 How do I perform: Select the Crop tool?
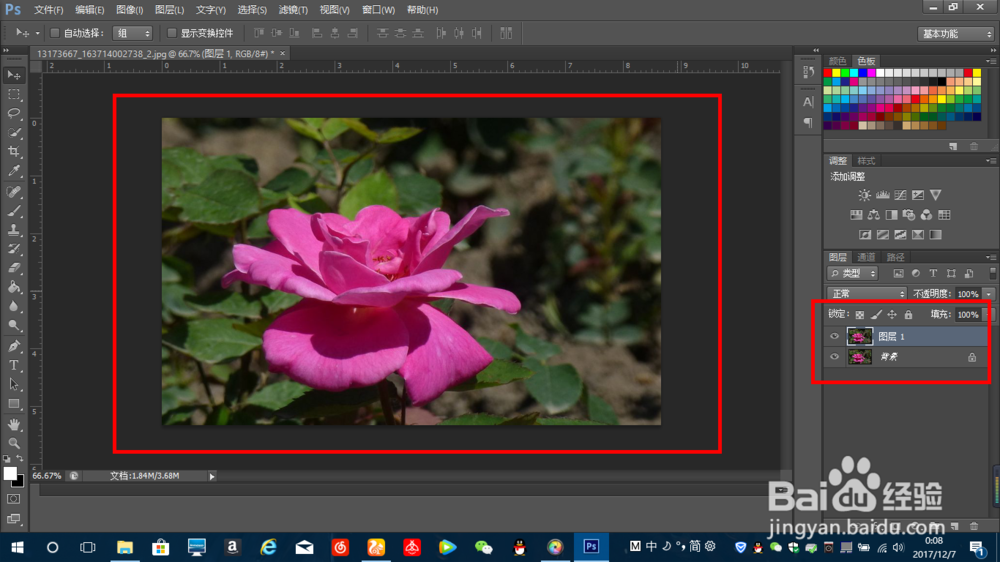pos(14,152)
